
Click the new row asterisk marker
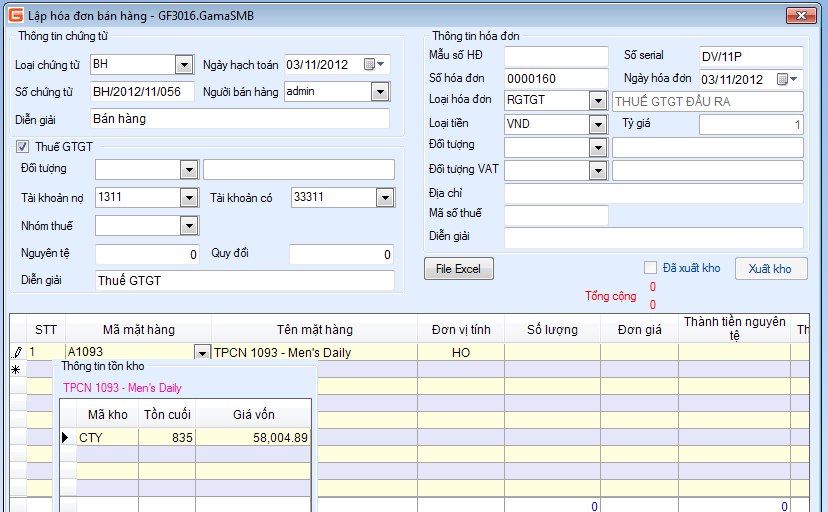pyautogui.click(x=16, y=370)
